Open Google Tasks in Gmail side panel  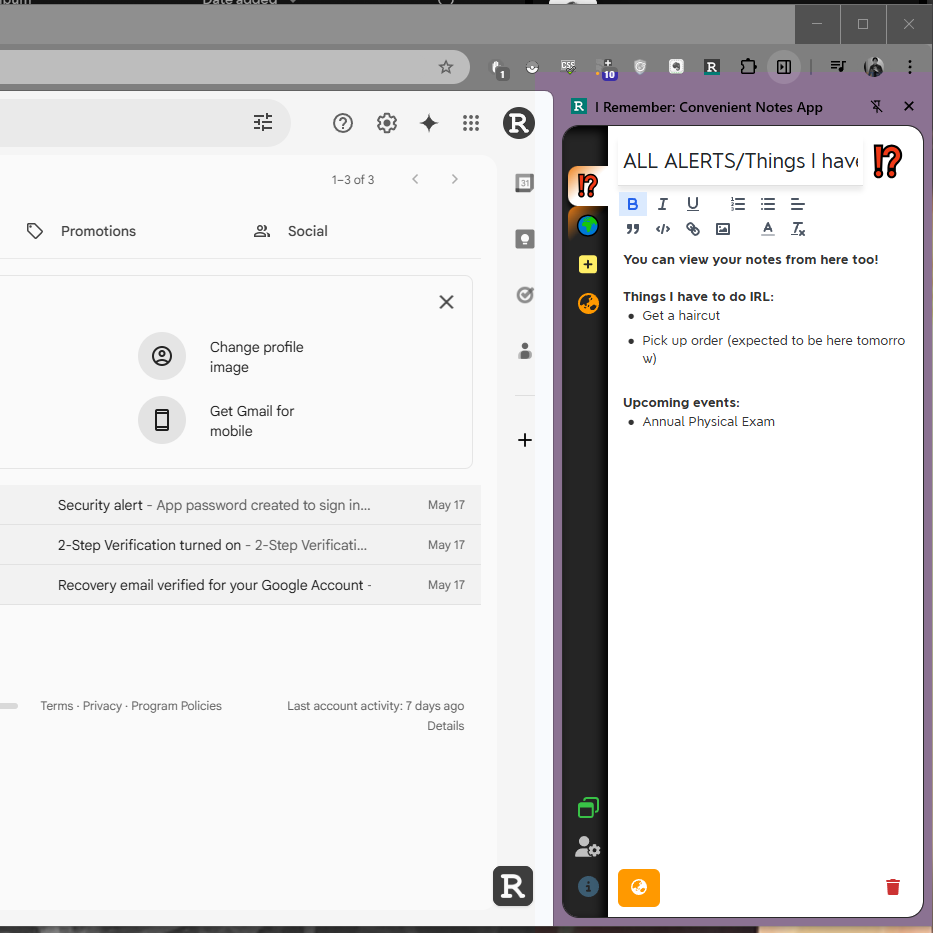pos(524,295)
